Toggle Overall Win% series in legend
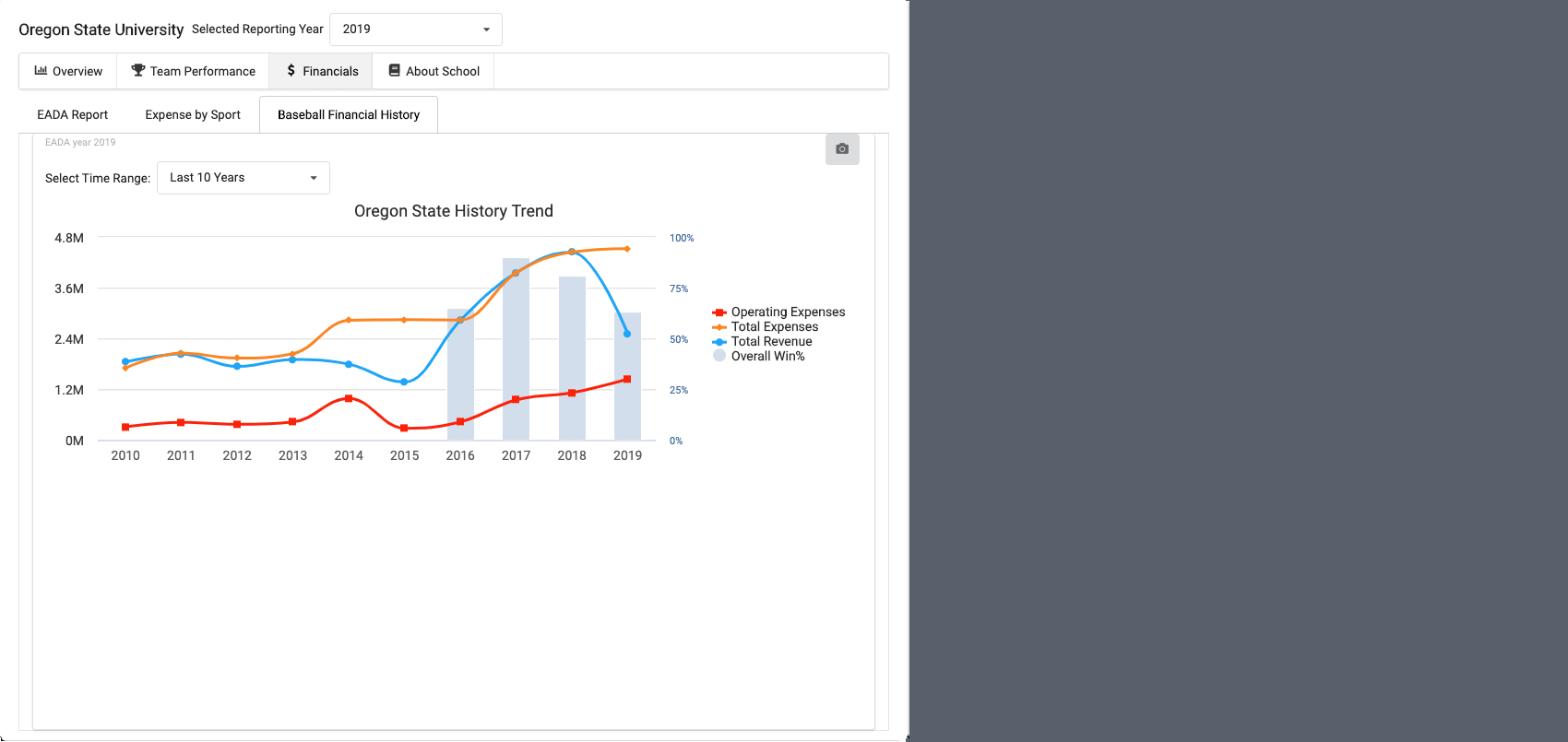The width and height of the screenshot is (1568, 742). pos(759,357)
